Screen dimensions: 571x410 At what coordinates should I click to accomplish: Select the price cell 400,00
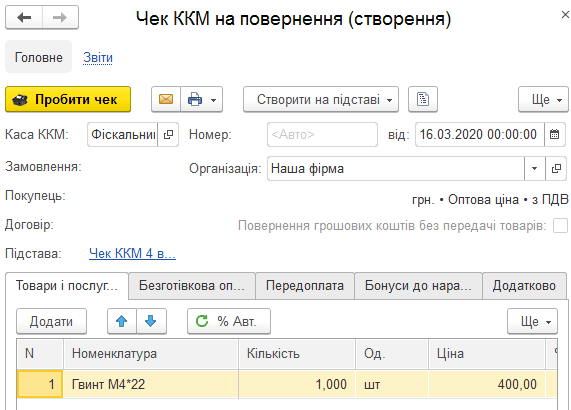(x=487, y=384)
